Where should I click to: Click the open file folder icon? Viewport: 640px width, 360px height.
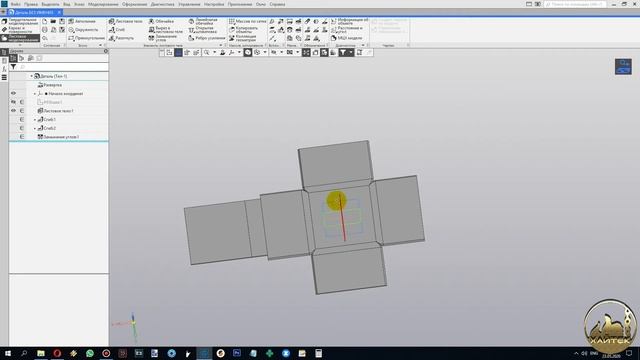[53, 21]
